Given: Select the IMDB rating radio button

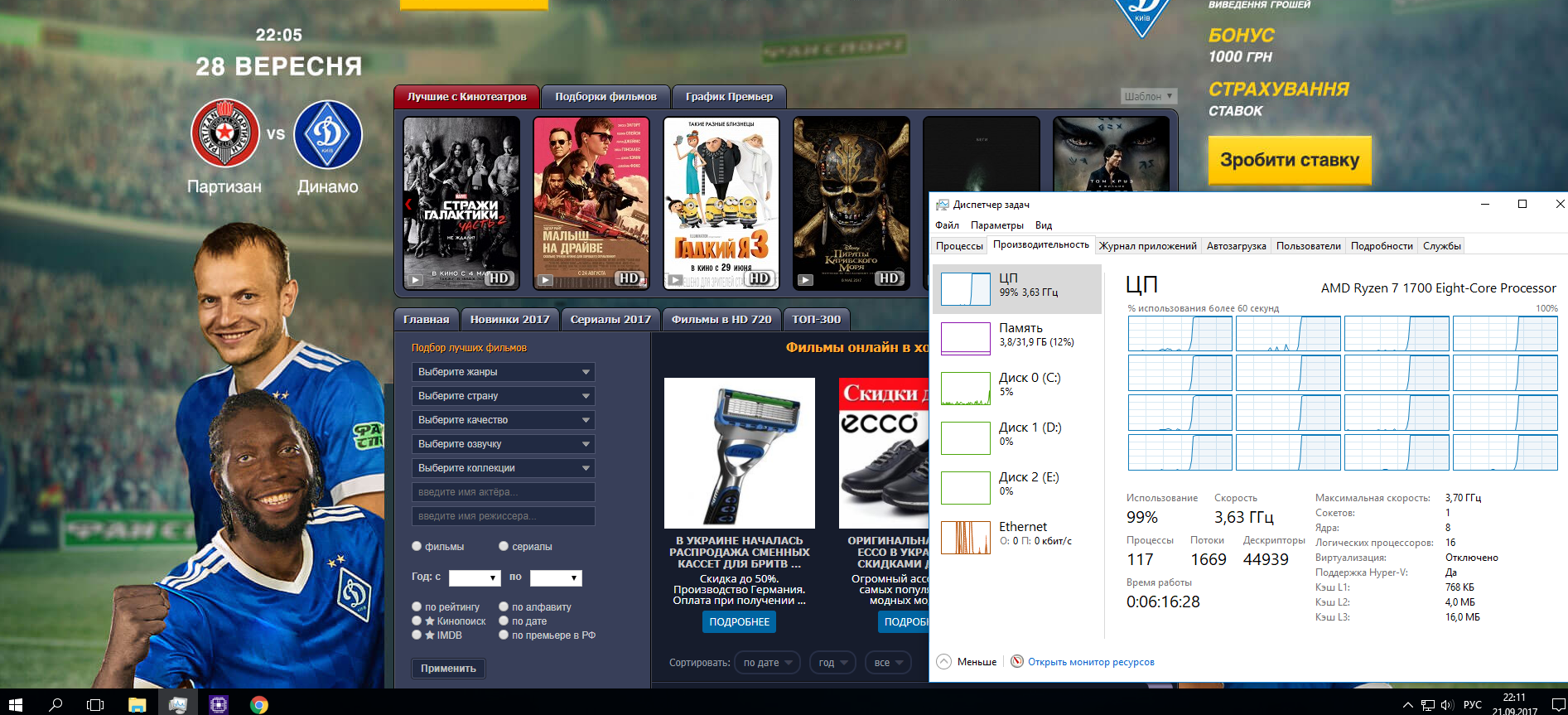Looking at the screenshot, I should pos(417,635).
